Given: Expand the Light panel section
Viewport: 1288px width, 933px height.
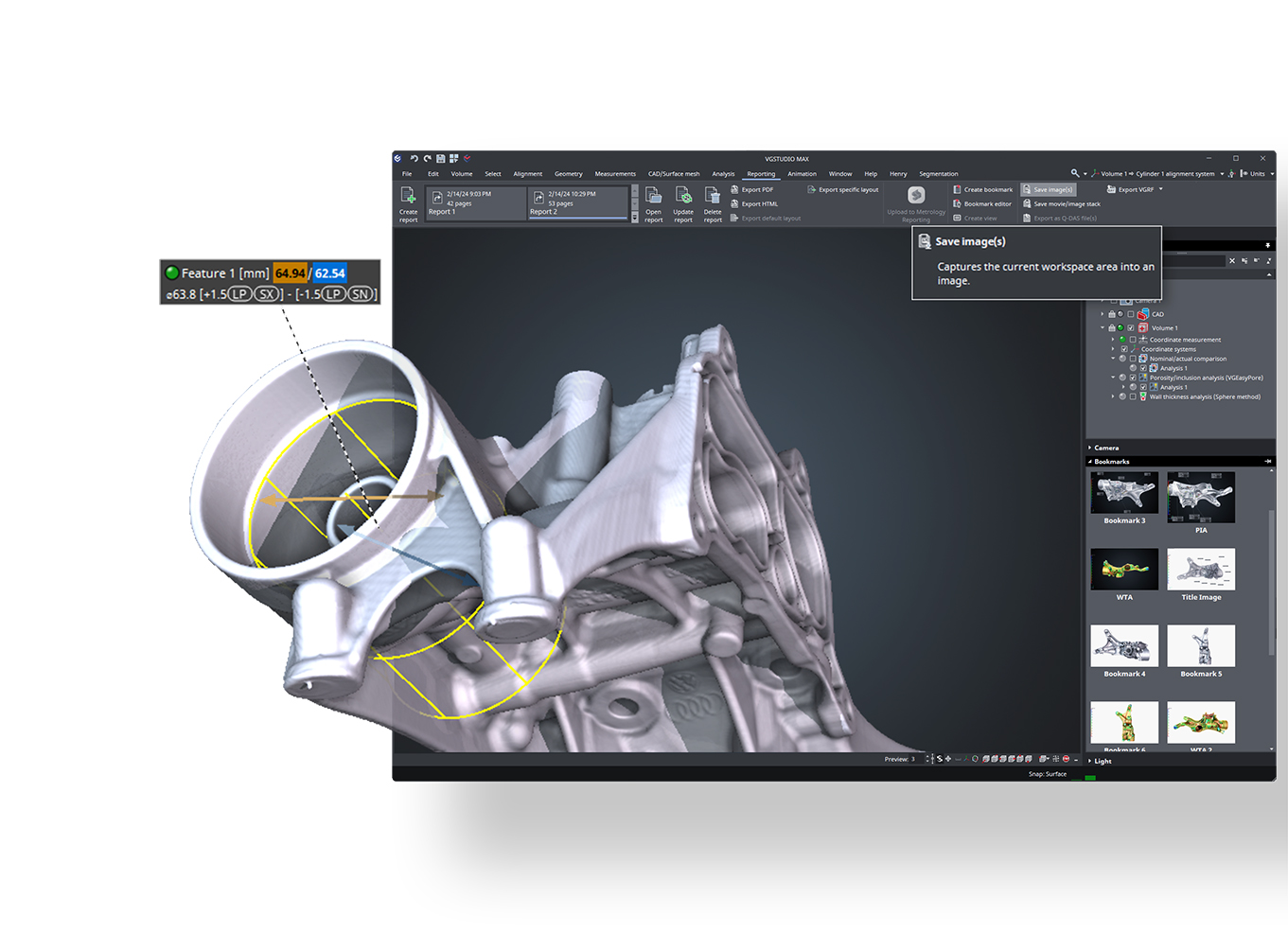Looking at the screenshot, I should (1090, 761).
